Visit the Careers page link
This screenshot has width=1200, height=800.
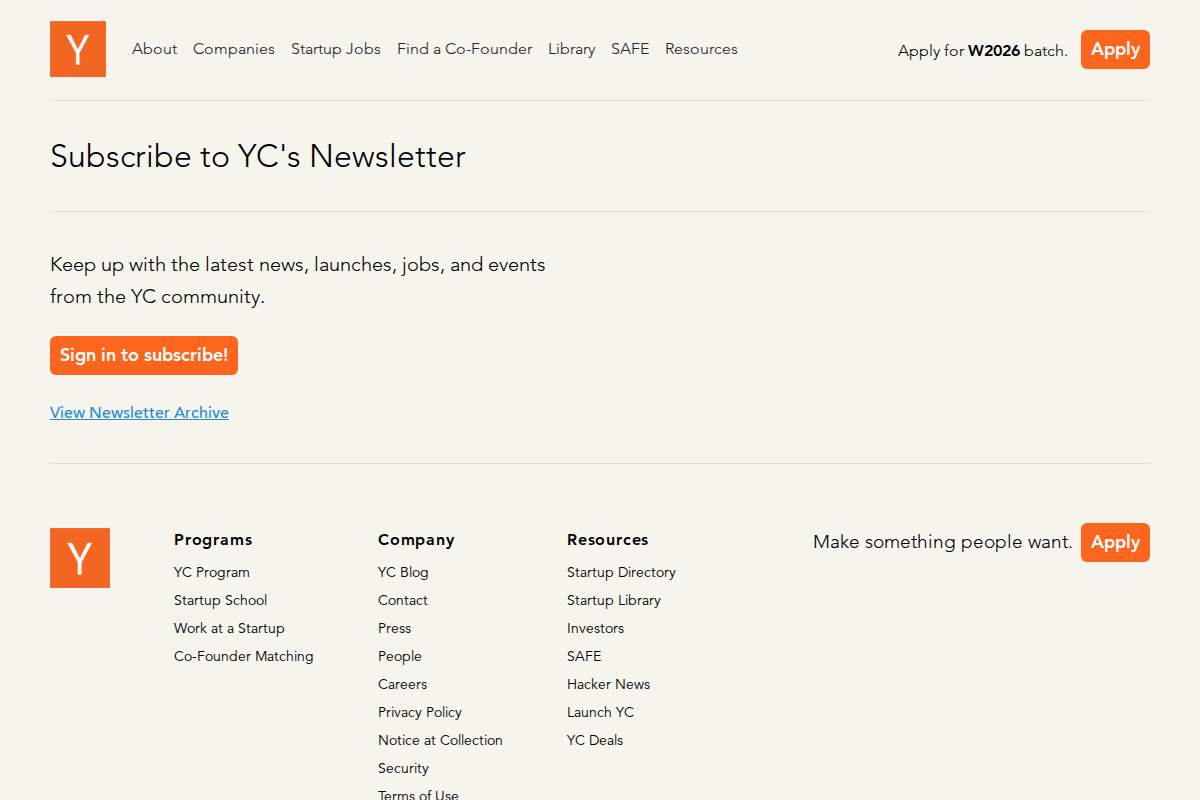[x=402, y=684]
